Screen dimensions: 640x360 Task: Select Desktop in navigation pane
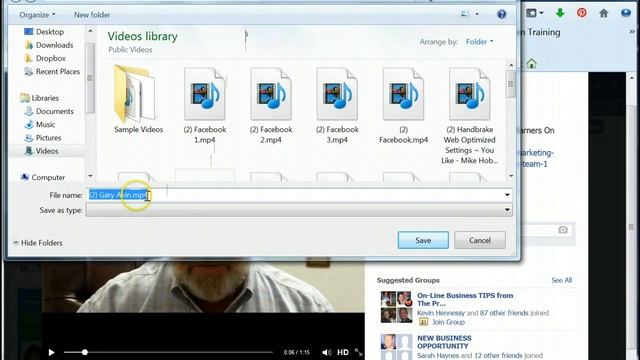tap(49, 31)
